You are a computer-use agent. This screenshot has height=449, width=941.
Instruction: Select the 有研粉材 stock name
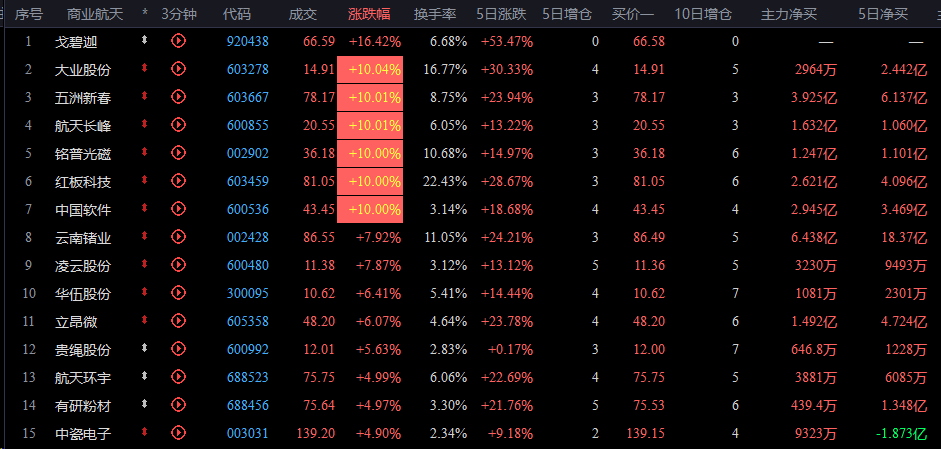(x=83, y=406)
